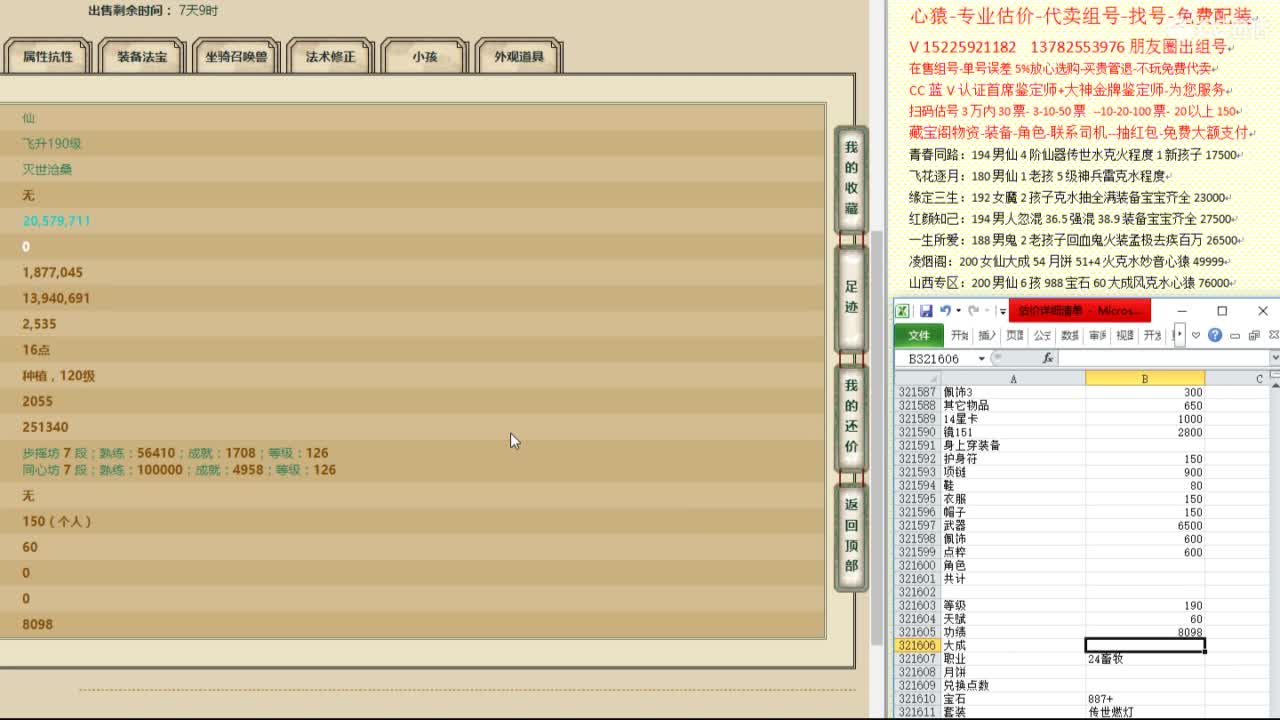
Task: Click the Undo icon in Excel
Action: (x=947, y=311)
